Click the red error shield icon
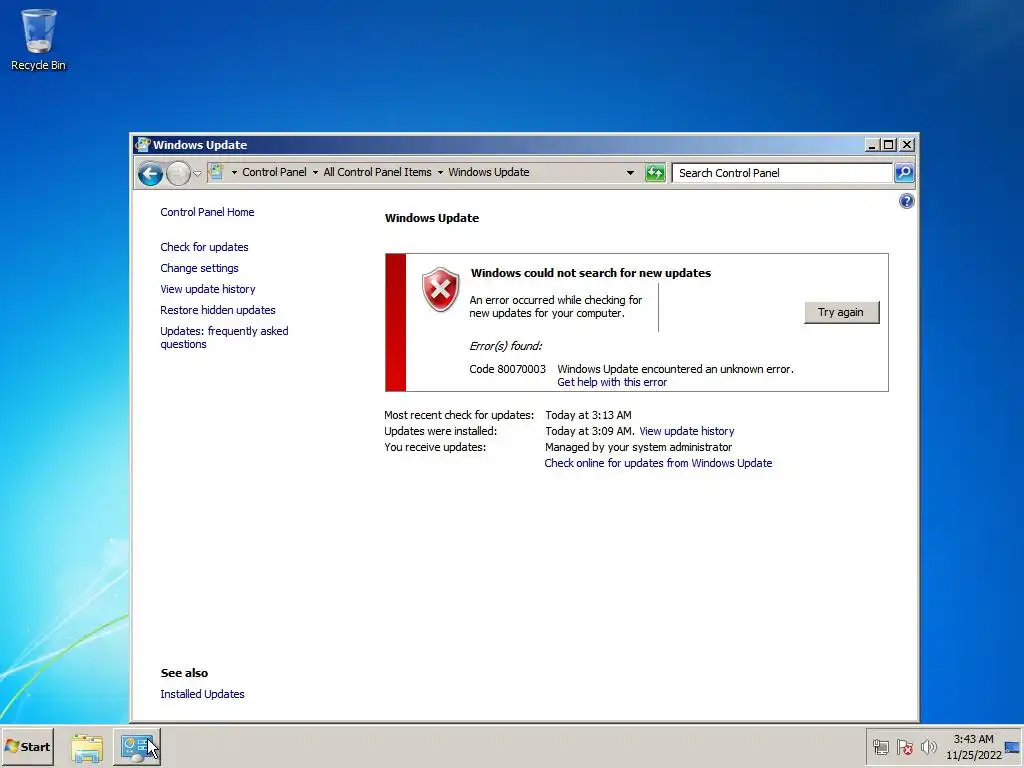 pos(441,289)
